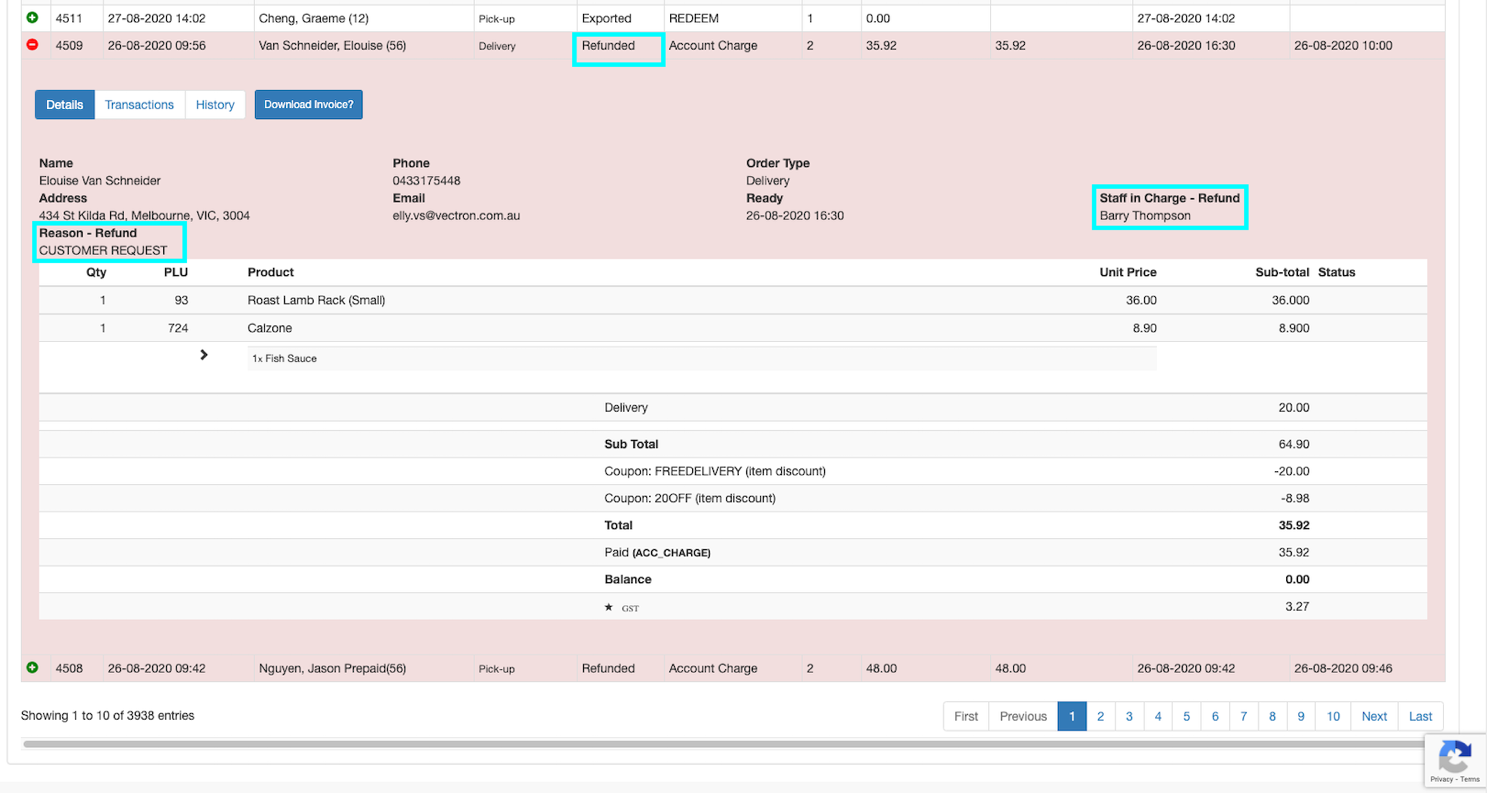Expand order 4511 row with green plus icon
Screen dimensions: 1487x793
(x=32, y=18)
